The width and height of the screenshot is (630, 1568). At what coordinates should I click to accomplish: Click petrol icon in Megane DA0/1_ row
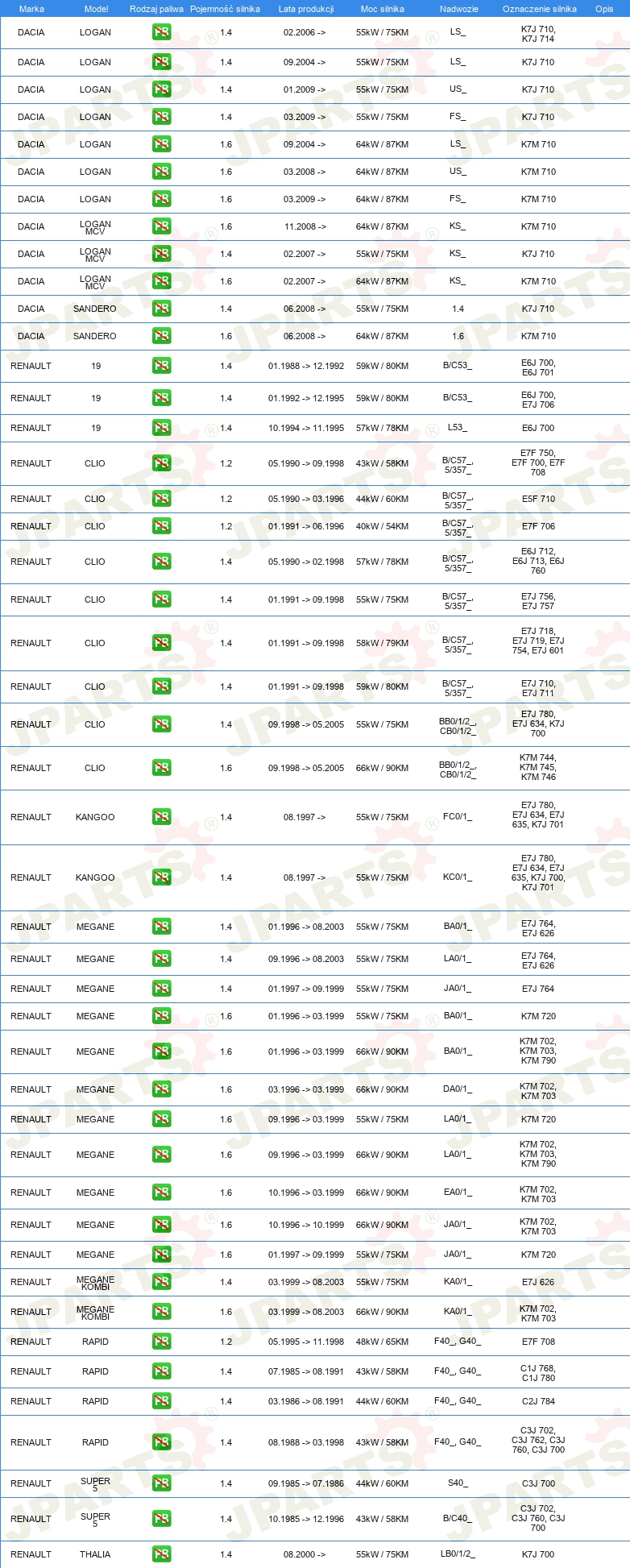162,1089
